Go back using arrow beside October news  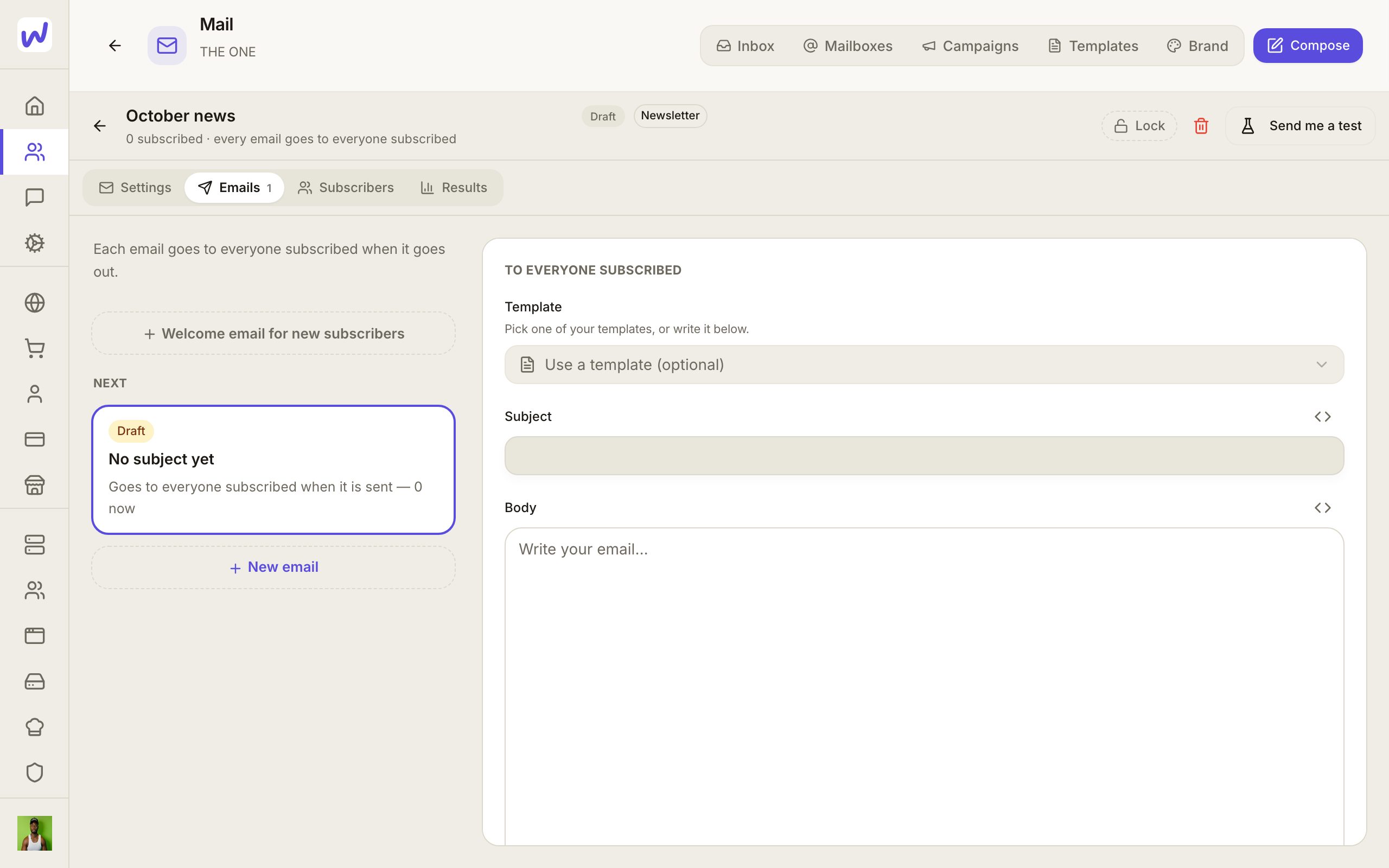pos(100,126)
